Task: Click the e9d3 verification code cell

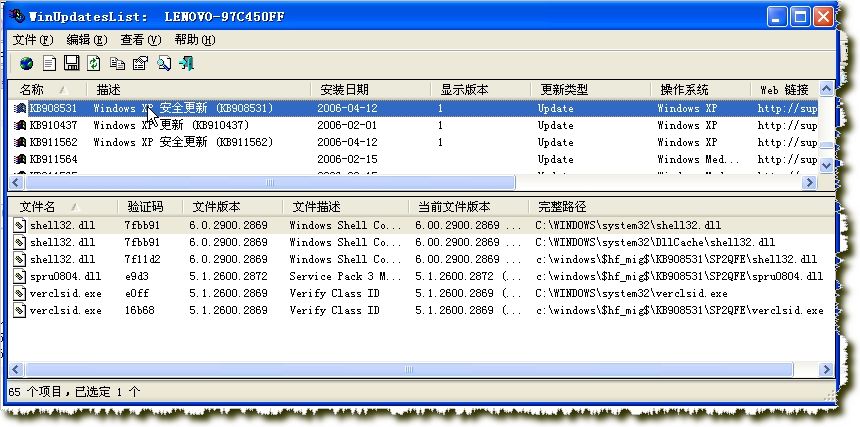Action: coord(136,276)
